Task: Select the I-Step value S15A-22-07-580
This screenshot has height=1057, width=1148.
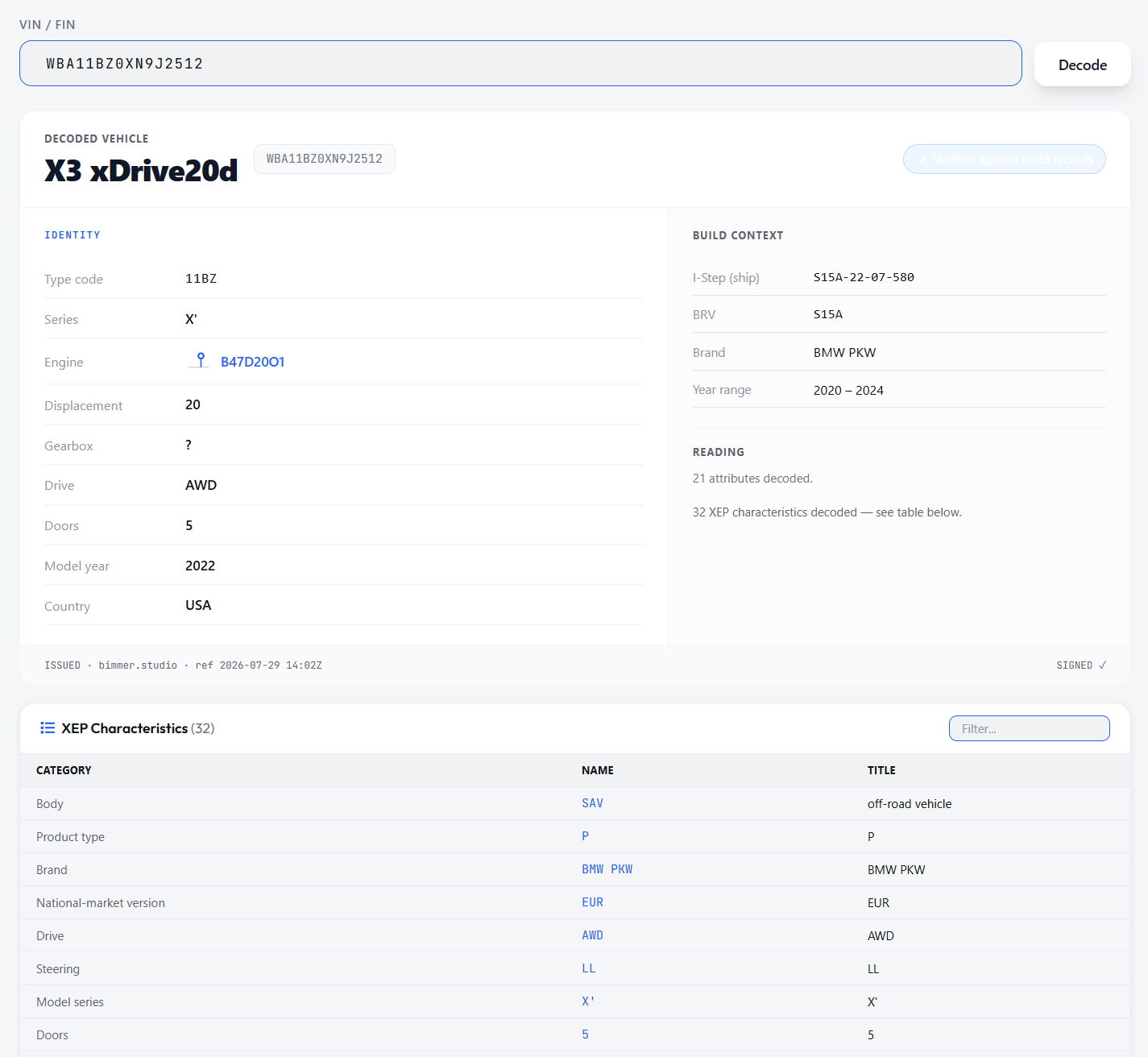Action: pos(864,277)
